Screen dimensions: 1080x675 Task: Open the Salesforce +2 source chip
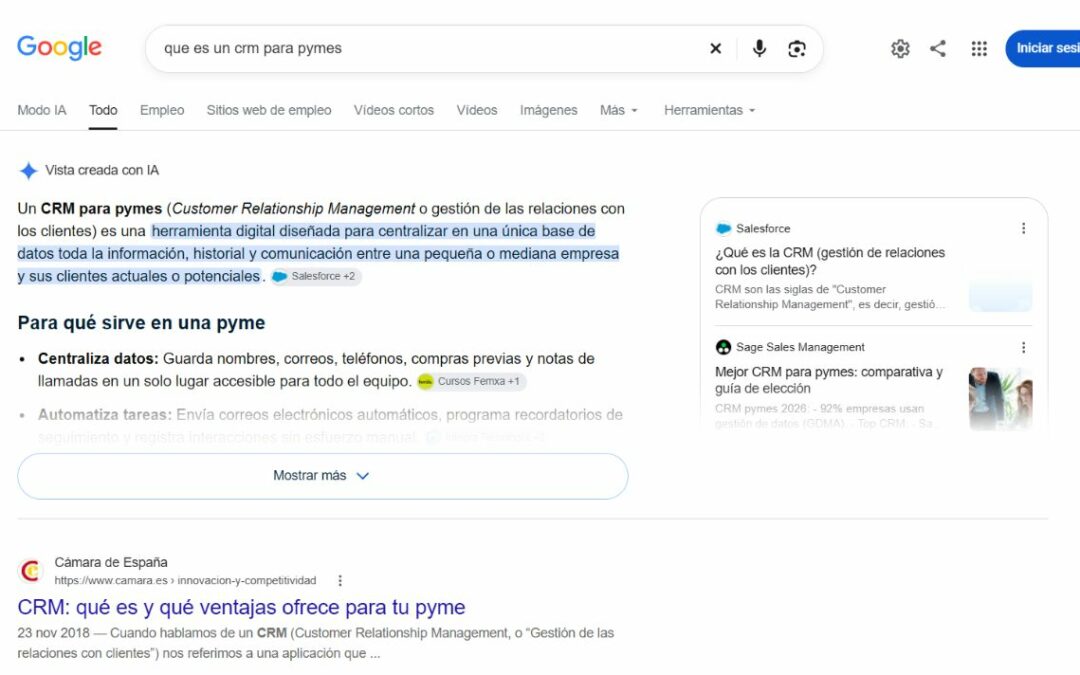(x=315, y=276)
